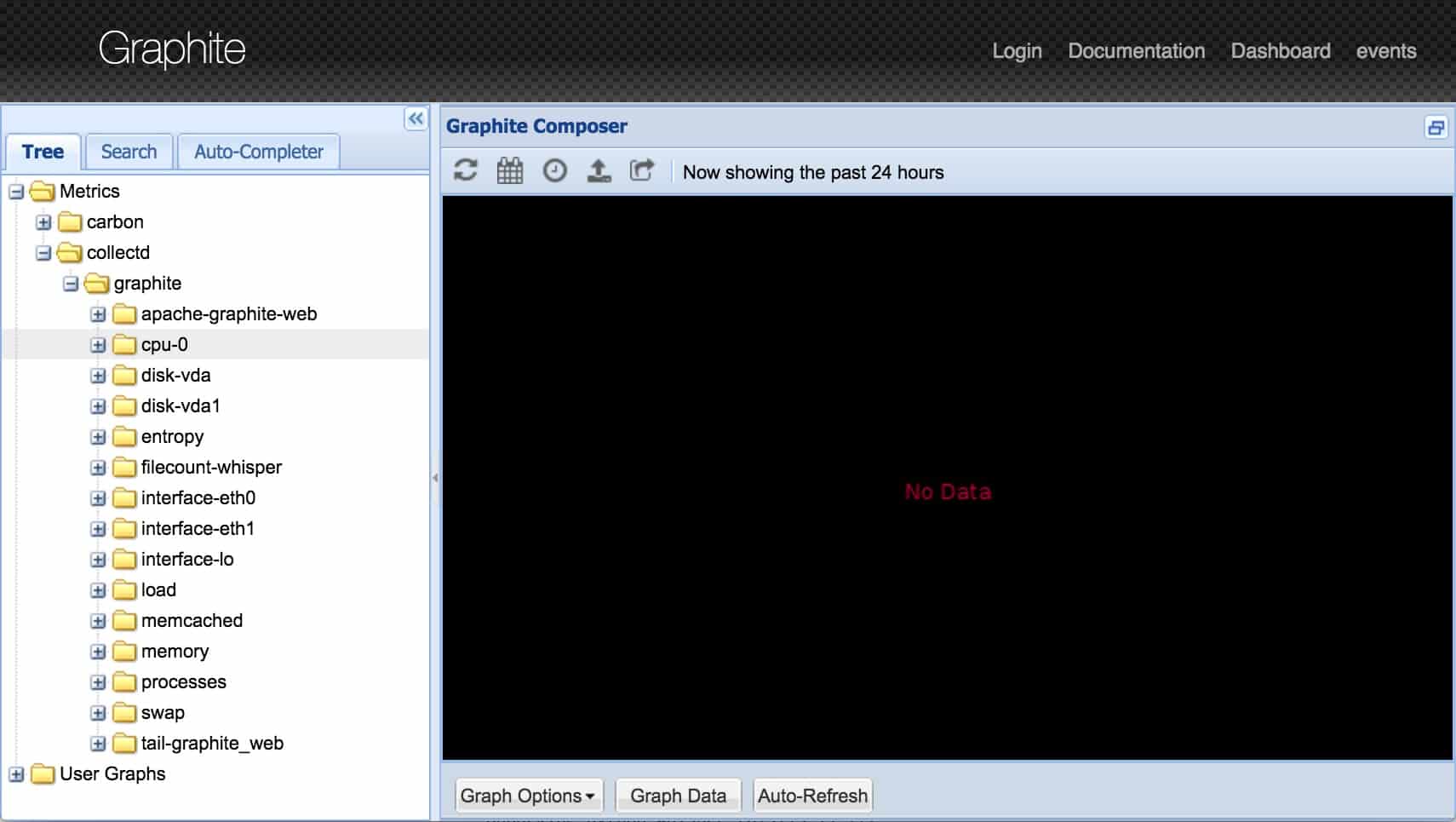Expand the apache-graphite-web node
Screen dimensions: 1456x822
[x=98, y=314]
